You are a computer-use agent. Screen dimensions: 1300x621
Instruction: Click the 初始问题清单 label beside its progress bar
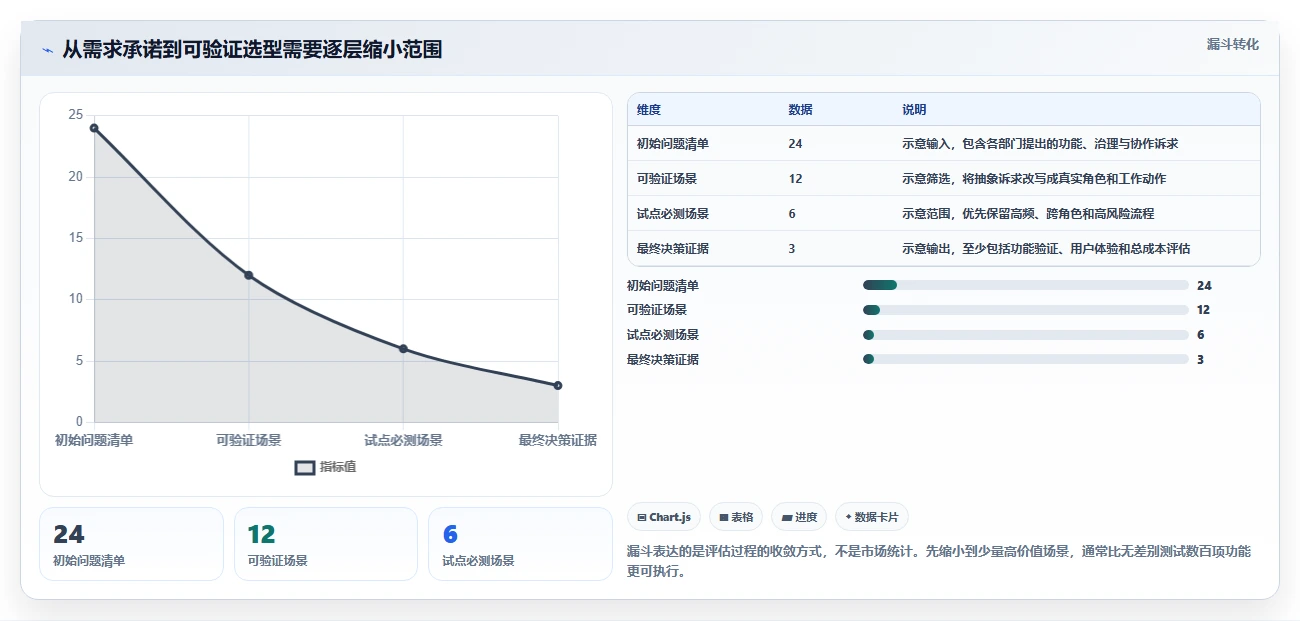click(x=663, y=285)
